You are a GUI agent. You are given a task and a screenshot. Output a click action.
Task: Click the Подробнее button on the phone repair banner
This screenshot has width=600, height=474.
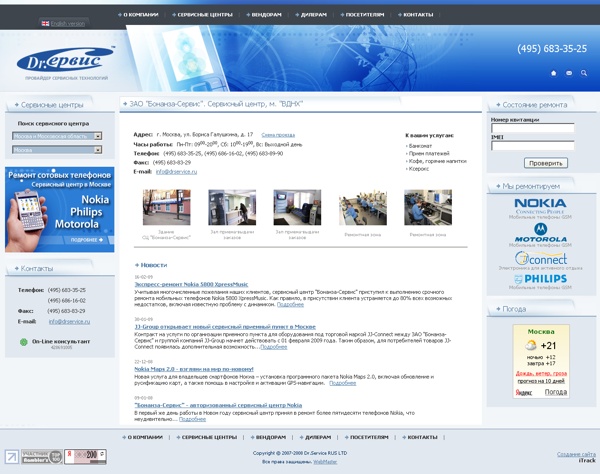86,240
